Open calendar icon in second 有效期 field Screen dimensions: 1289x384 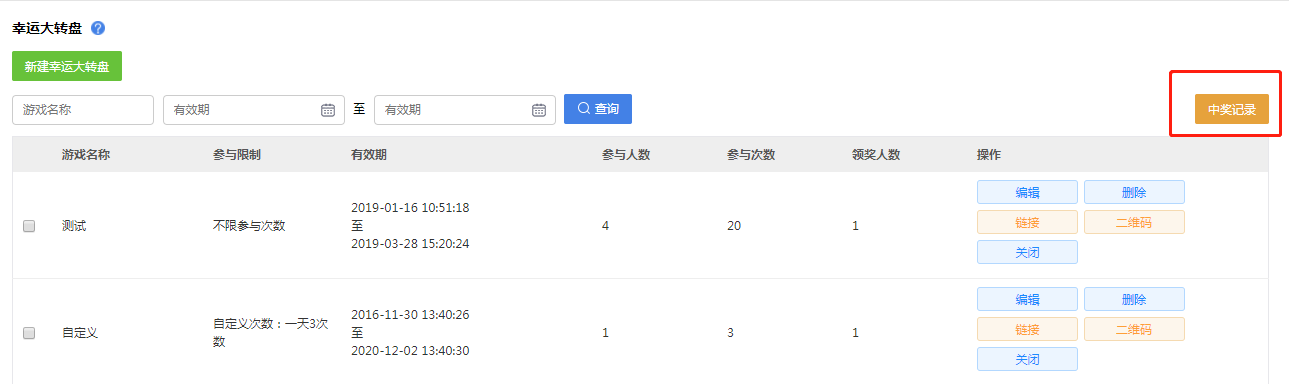[539, 110]
